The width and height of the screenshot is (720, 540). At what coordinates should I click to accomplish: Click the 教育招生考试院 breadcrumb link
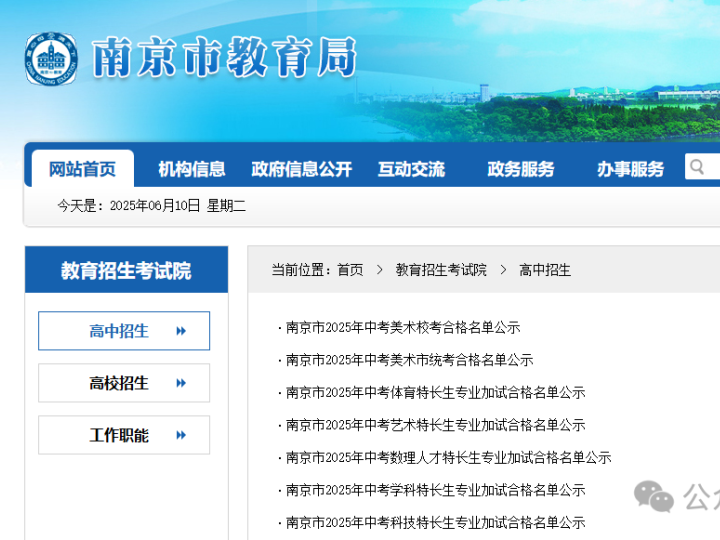coord(441,270)
